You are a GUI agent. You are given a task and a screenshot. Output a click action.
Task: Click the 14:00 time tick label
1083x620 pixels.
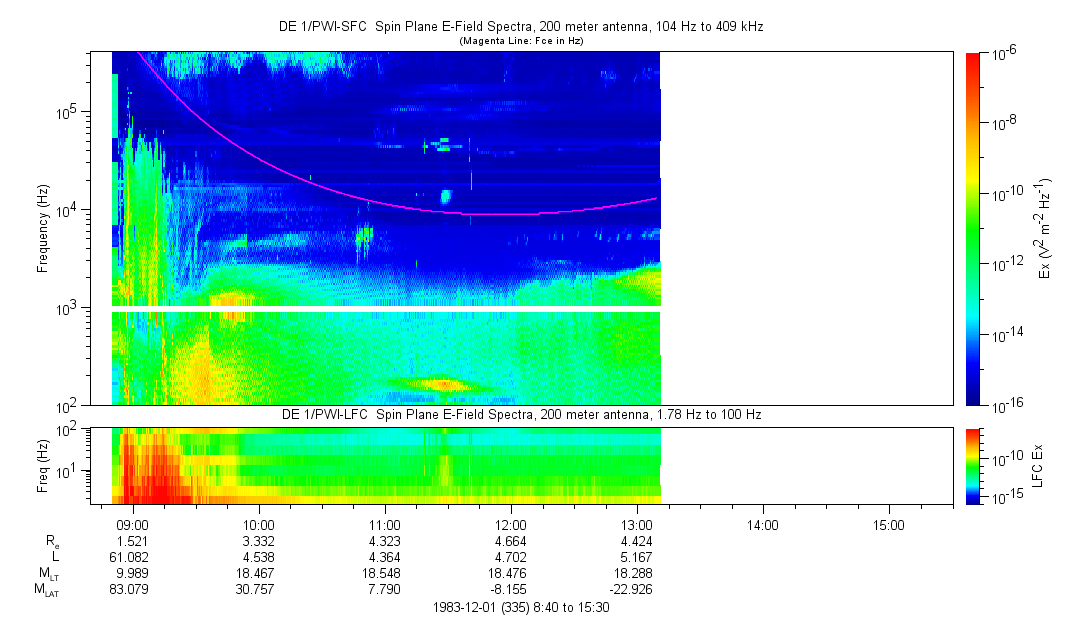(763, 525)
